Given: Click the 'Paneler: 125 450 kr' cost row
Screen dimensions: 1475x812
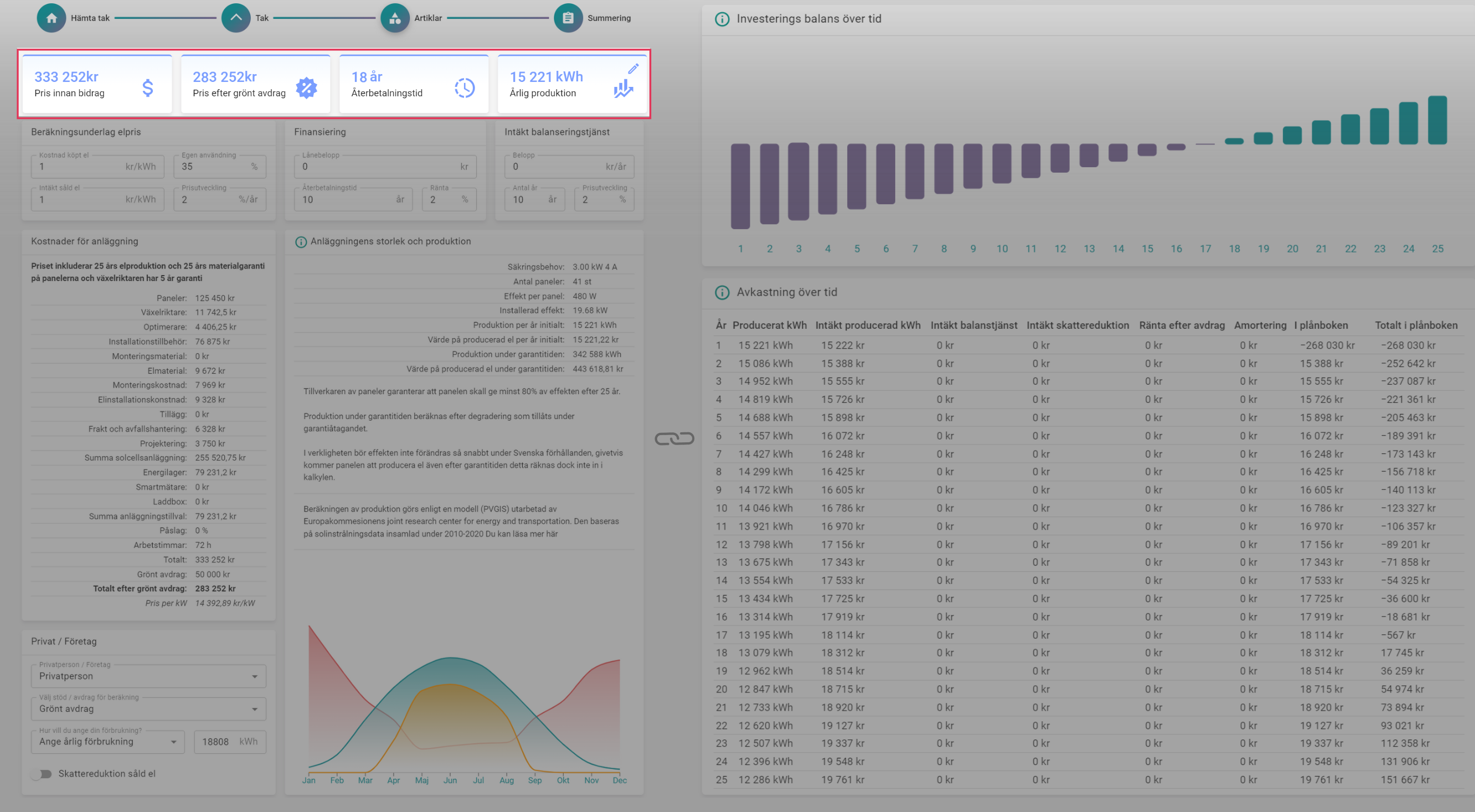Looking at the screenshot, I should [149, 298].
